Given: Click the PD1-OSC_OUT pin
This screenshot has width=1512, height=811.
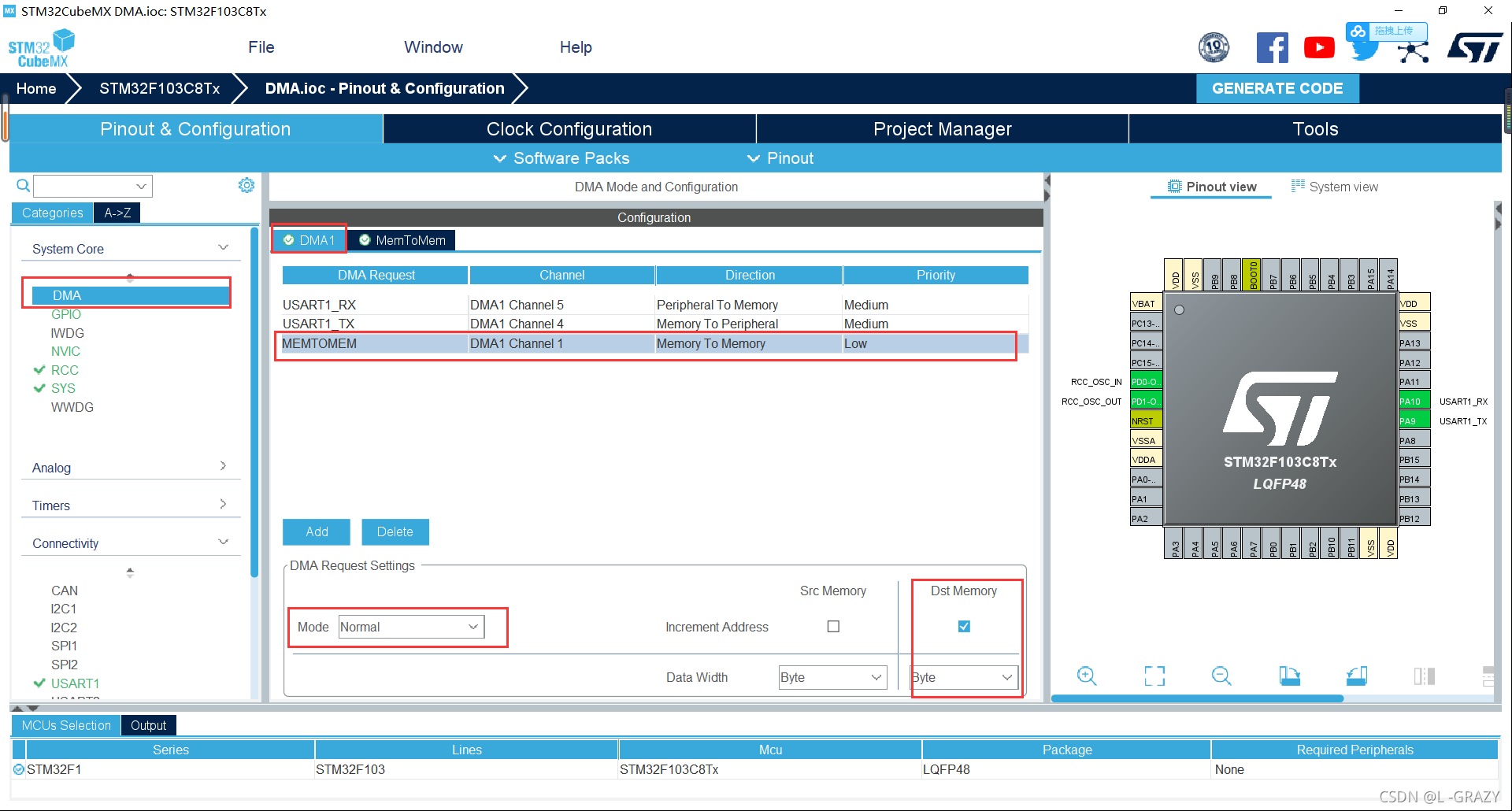Looking at the screenshot, I should point(1146,401).
